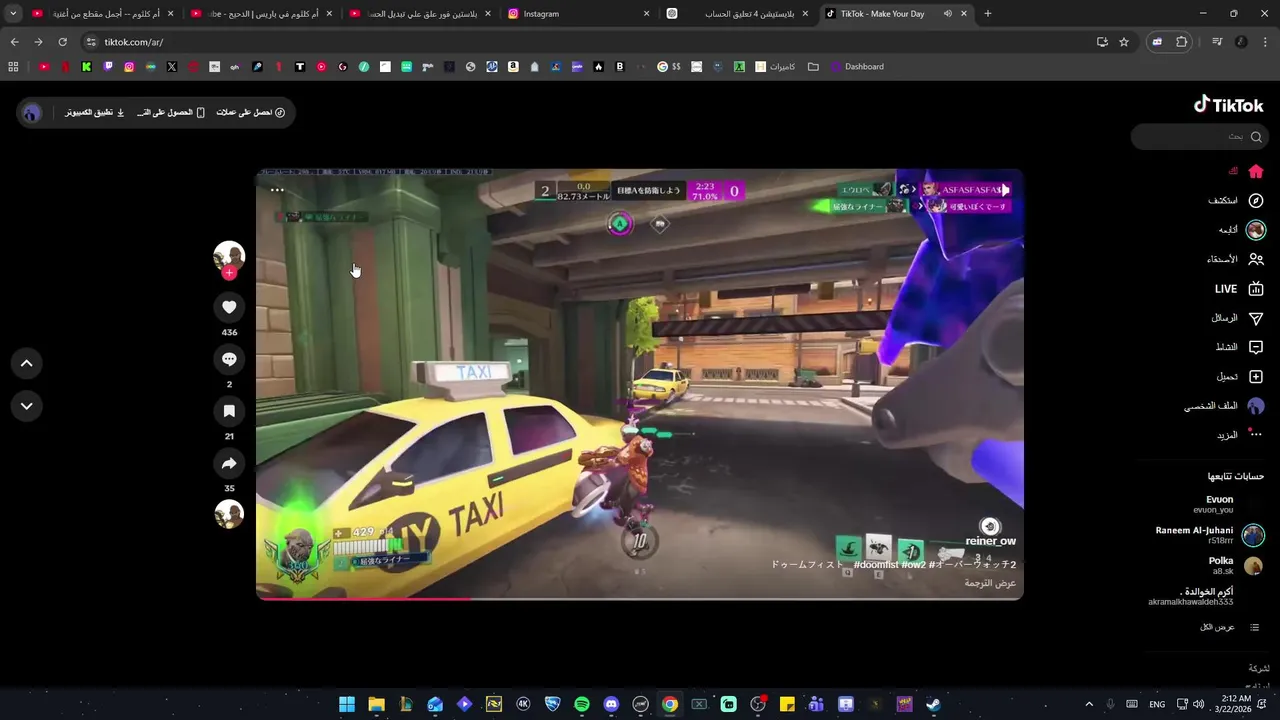Click Show translation (عرض الترجمة) link
Screen dimensions: 1280x720
tap(990, 583)
